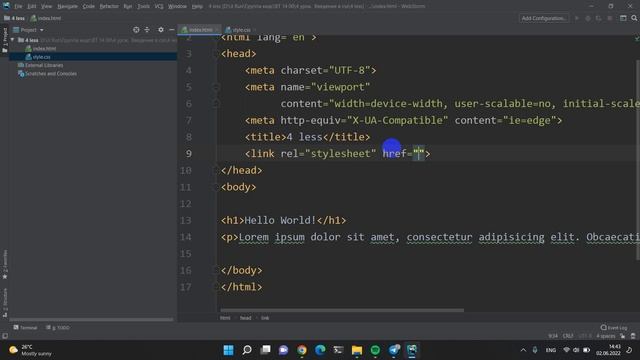Click the locate/select opened file icon

(x=136, y=30)
